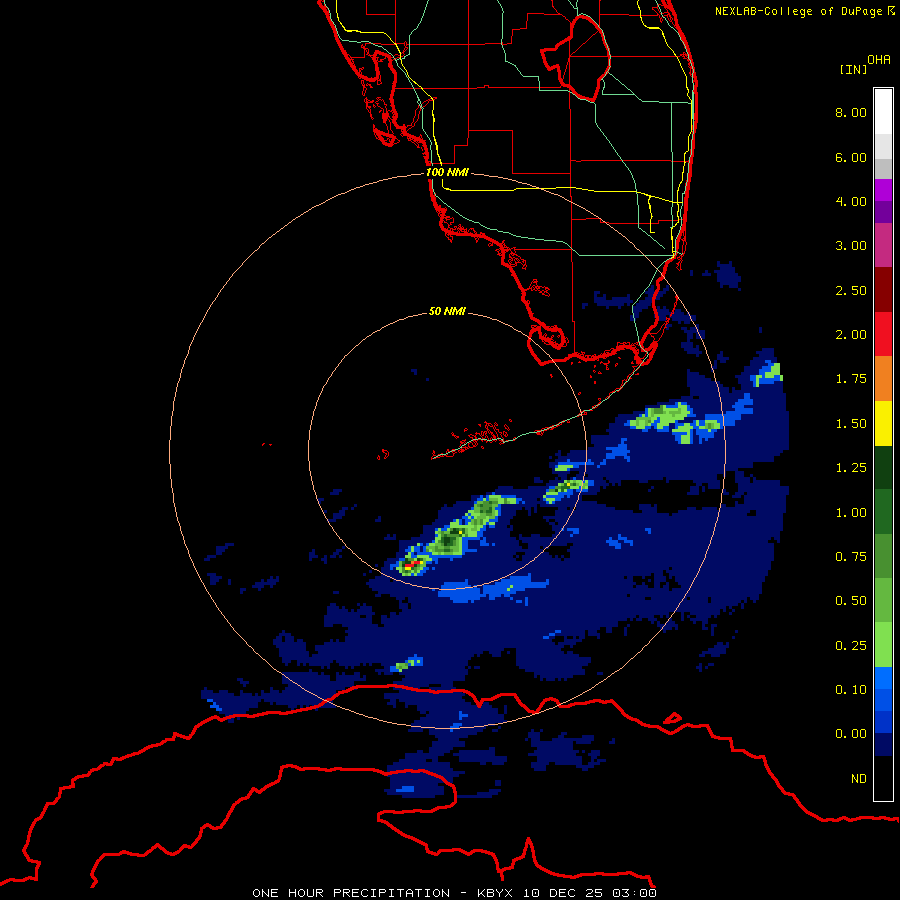Click the 2.00 legend value
Screen dimensions: 900x900
(851, 335)
